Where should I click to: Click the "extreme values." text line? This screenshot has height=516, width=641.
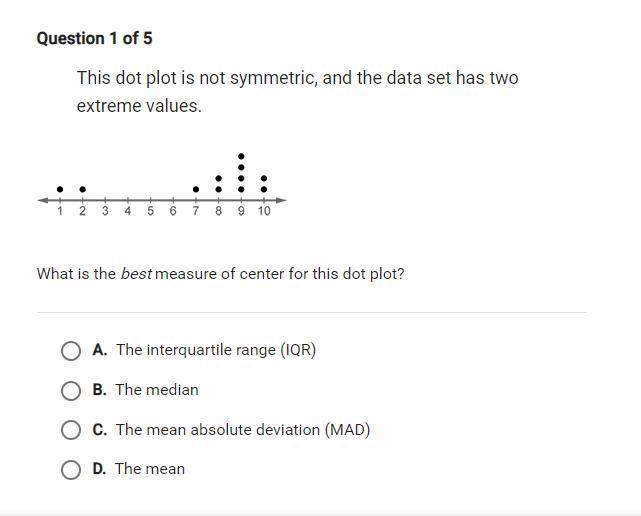[139, 106]
